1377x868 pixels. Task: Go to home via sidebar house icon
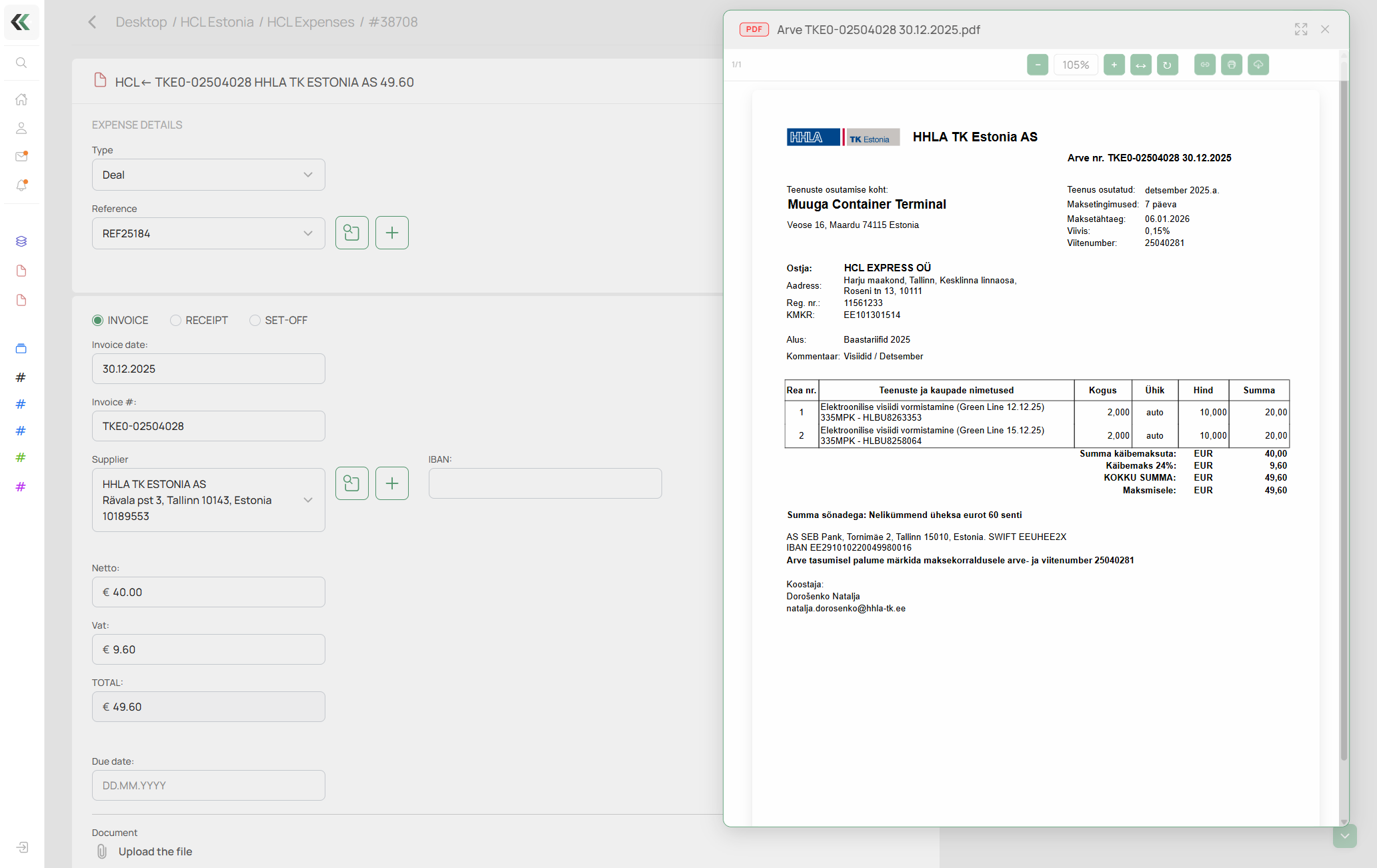click(x=21, y=99)
